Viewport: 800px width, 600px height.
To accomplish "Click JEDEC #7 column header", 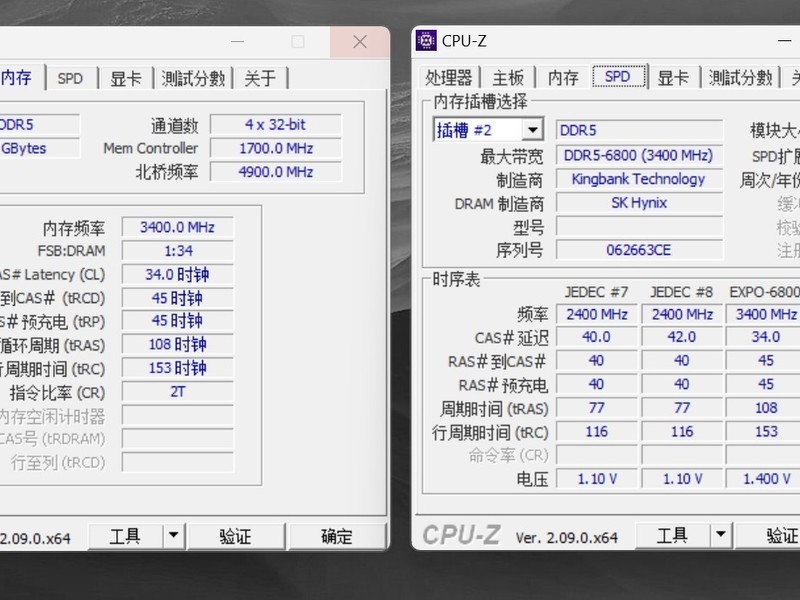I will coord(596,292).
